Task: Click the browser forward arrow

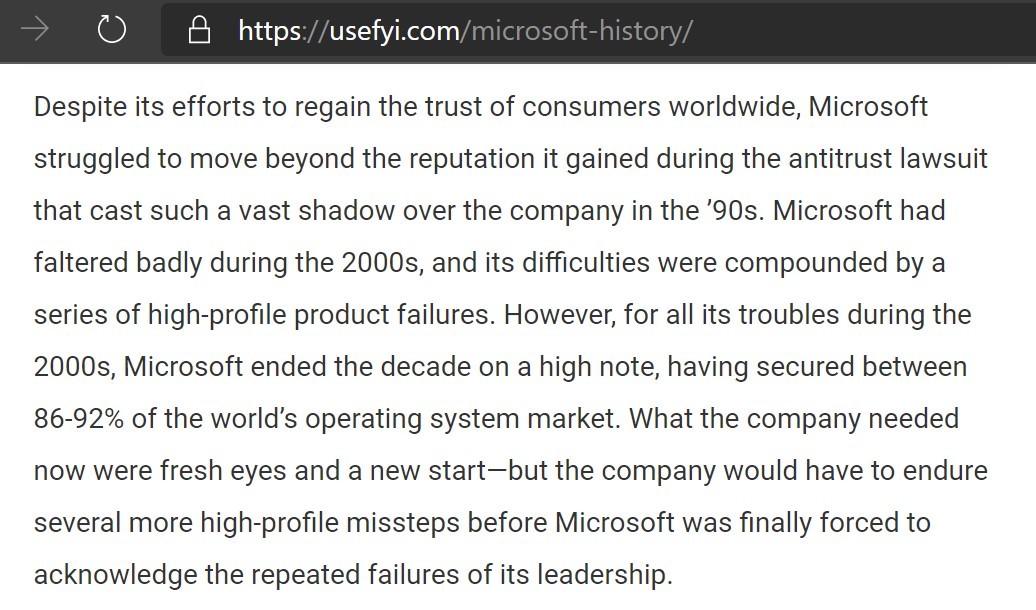Action: 35,30
